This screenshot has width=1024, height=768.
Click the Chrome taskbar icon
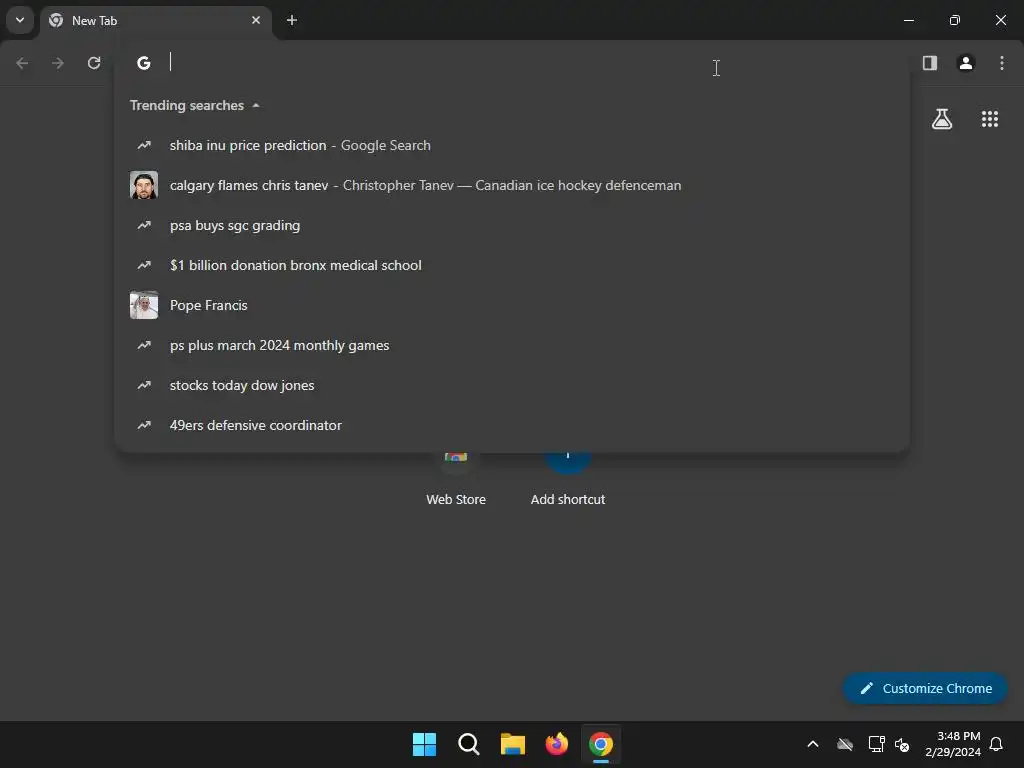(601, 744)
